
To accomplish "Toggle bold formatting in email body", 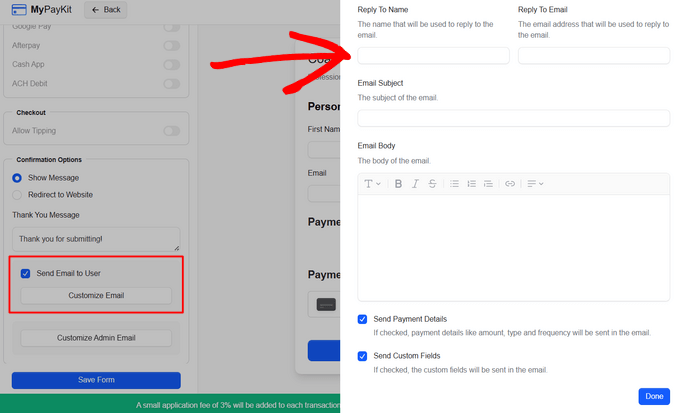I will tap(398, 184).
